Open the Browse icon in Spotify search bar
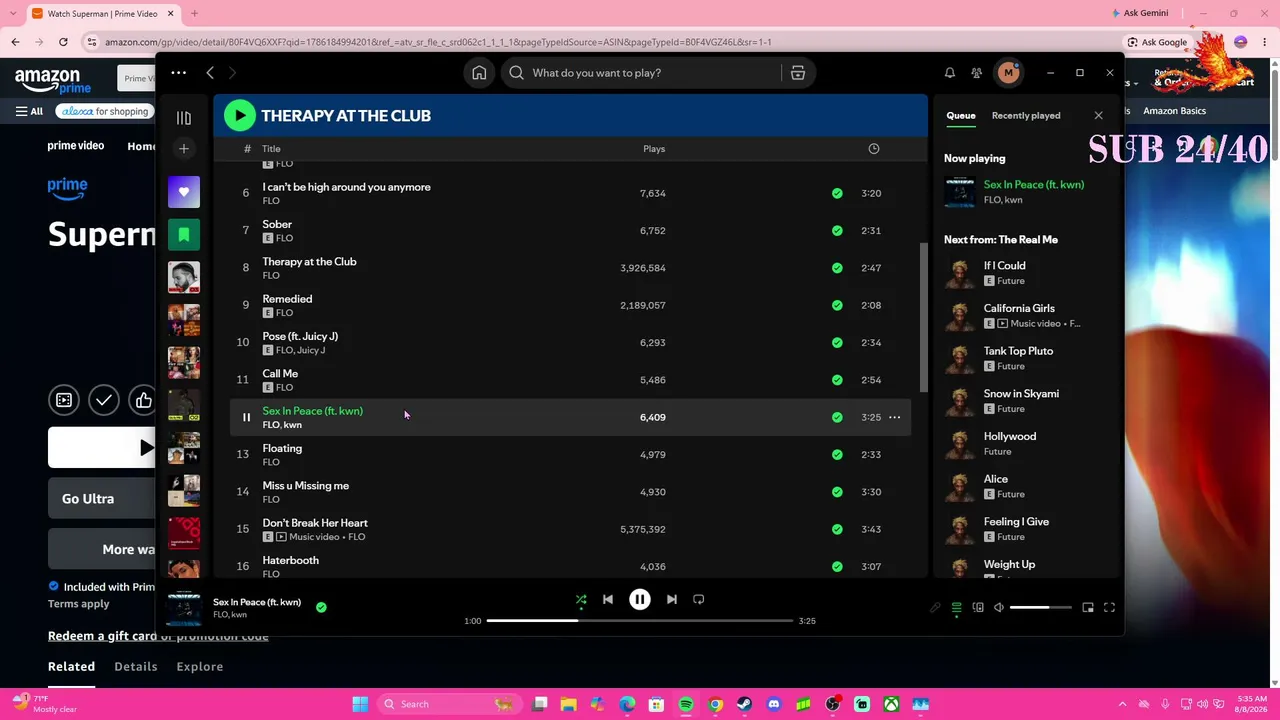This screenshot has width=1280, height=720. pyautogui.click(x=798, y=73)
